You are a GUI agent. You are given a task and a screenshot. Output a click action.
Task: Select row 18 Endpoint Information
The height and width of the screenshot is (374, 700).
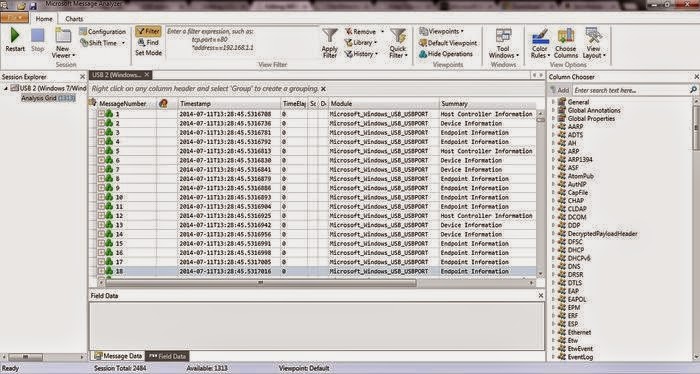pyautogui.click(x=316, y=271)
